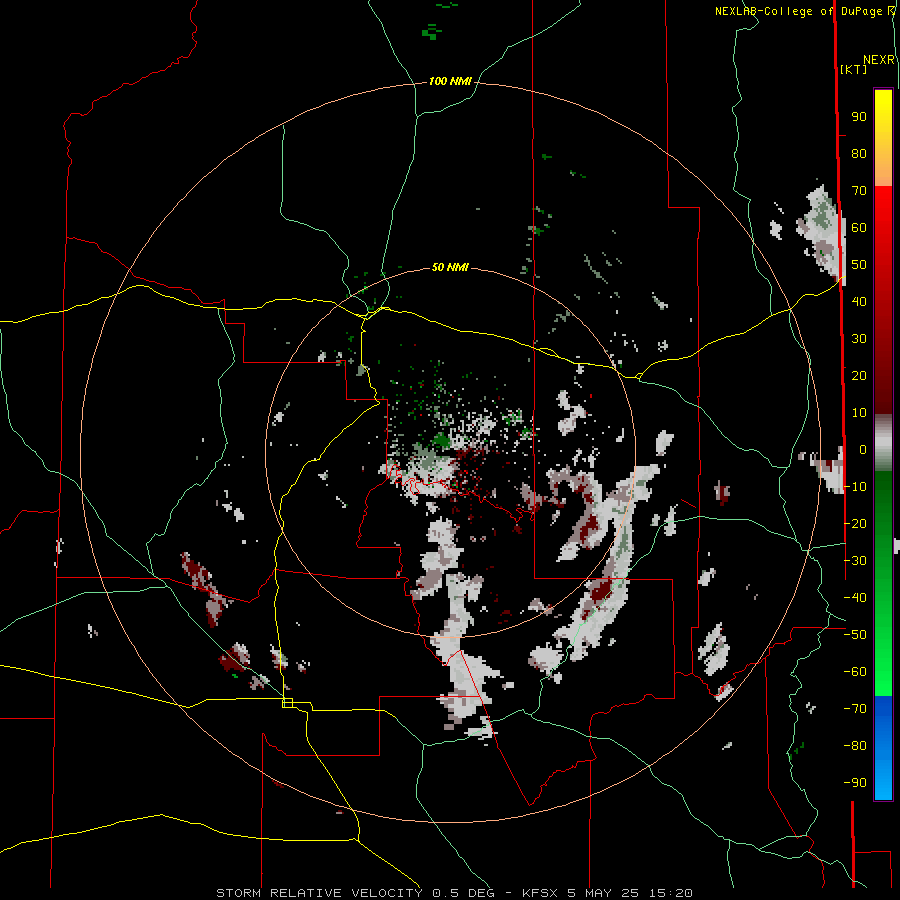Image resolution: width=900 pixels, height=900 pixels.
Task: Select the positive 50 knot scale label
Action: (859, 265)
